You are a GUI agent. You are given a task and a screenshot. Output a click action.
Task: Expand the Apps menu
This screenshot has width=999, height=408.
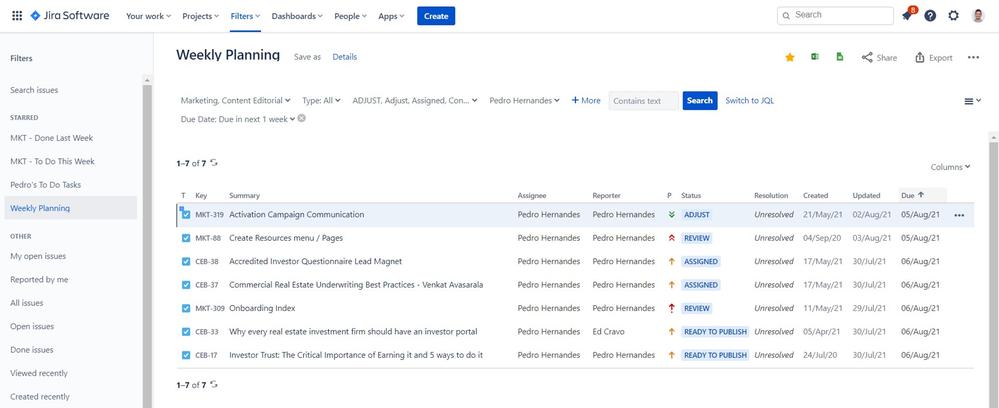point(391,16)
